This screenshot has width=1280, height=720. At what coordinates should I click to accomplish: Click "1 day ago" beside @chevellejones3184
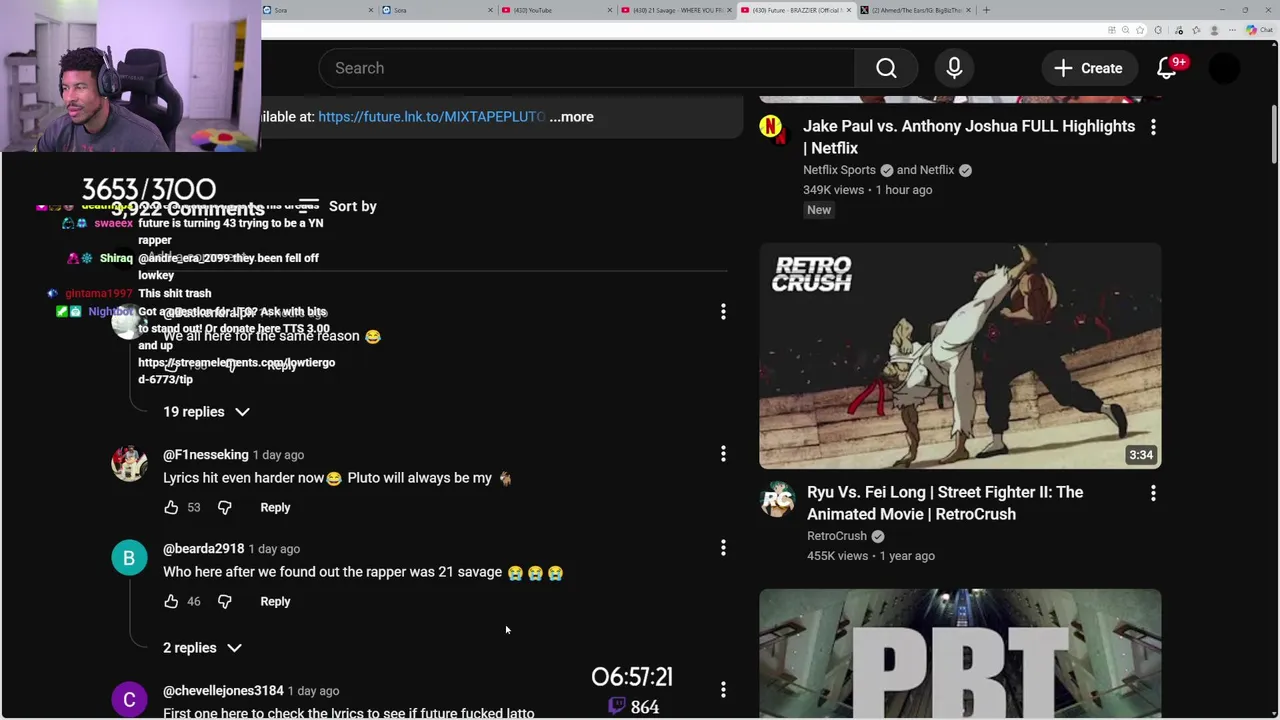(314, 691)
